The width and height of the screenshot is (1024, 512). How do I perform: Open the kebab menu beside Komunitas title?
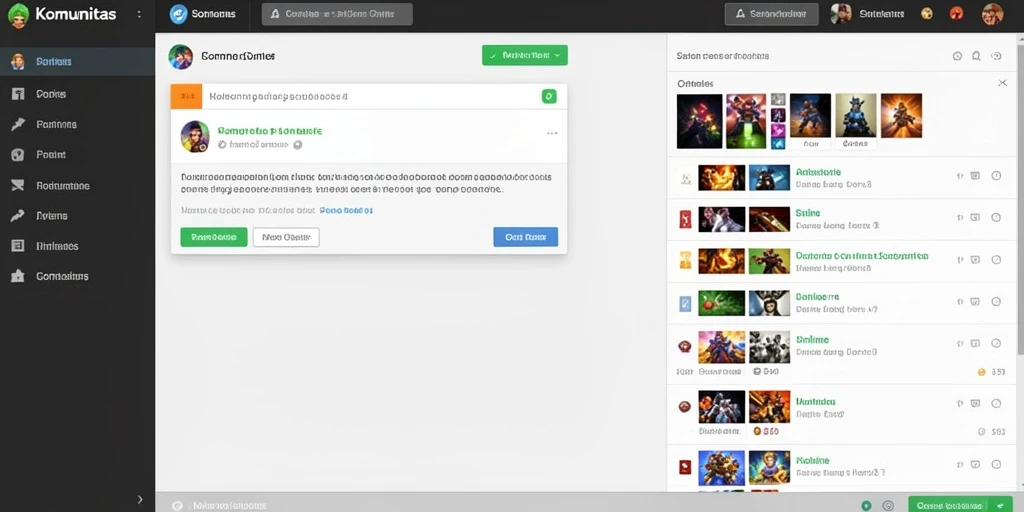tap(139, 14)
